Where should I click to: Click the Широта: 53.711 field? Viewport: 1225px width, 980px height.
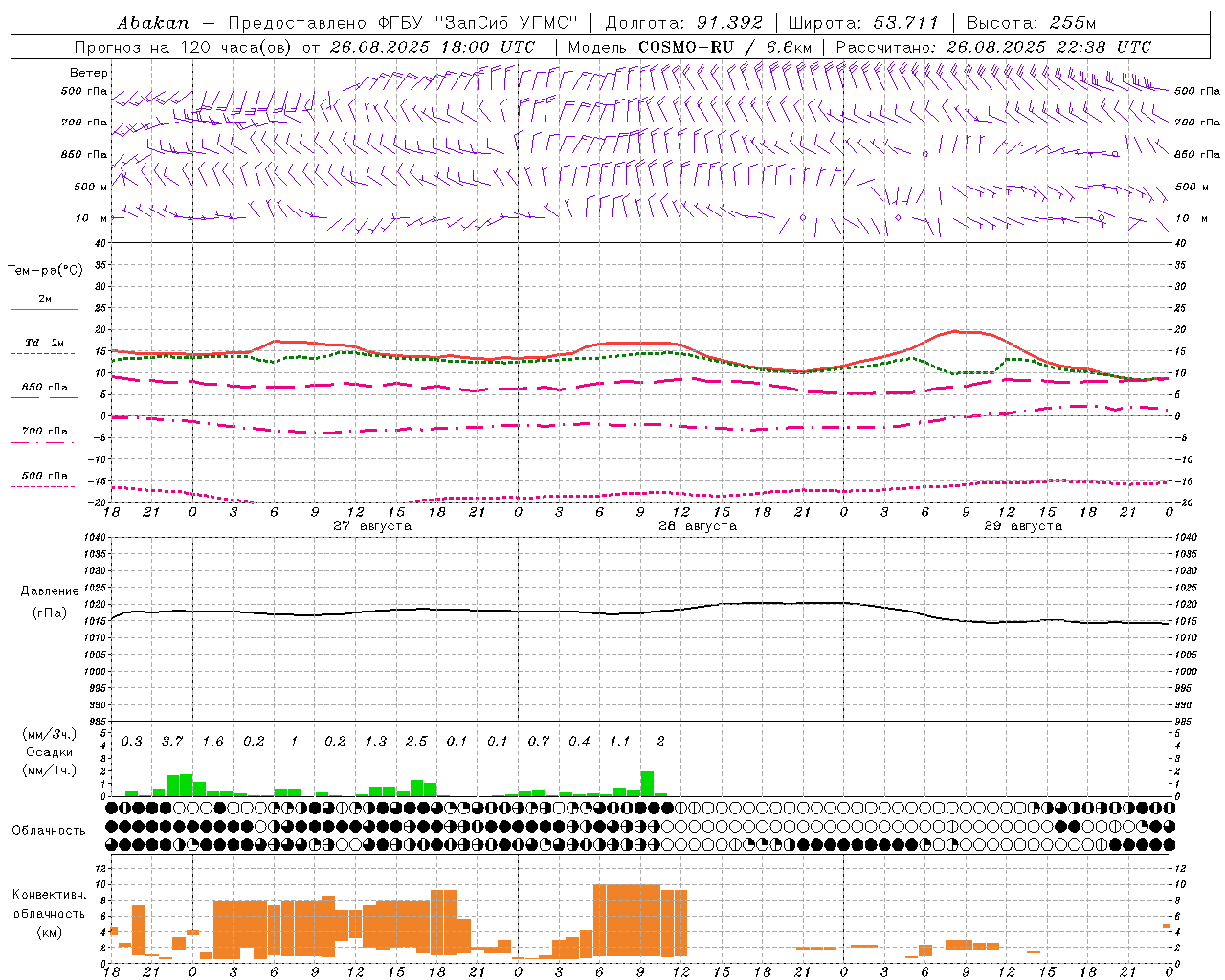coord(863,23)
